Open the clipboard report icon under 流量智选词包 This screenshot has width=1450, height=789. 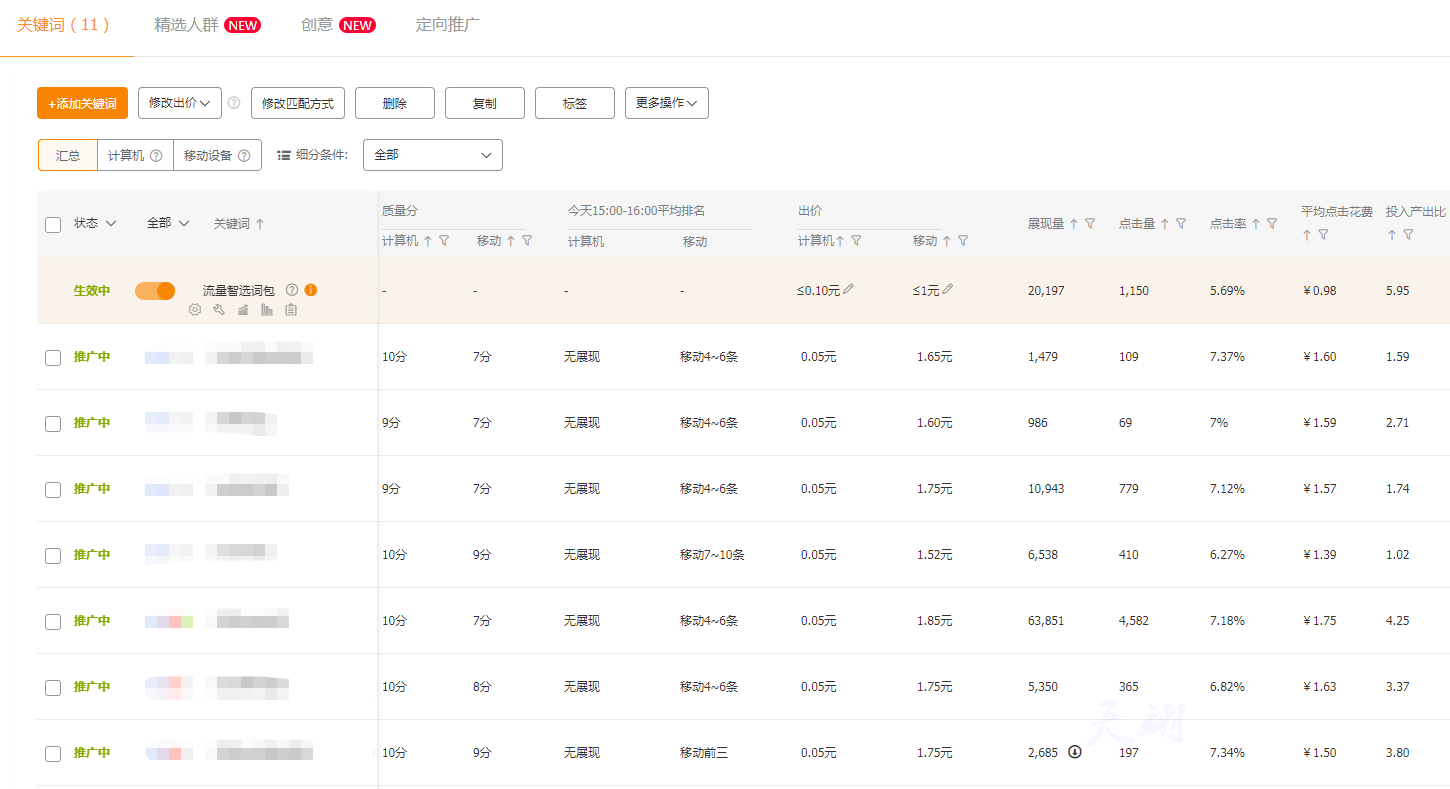tap(291, 310)
